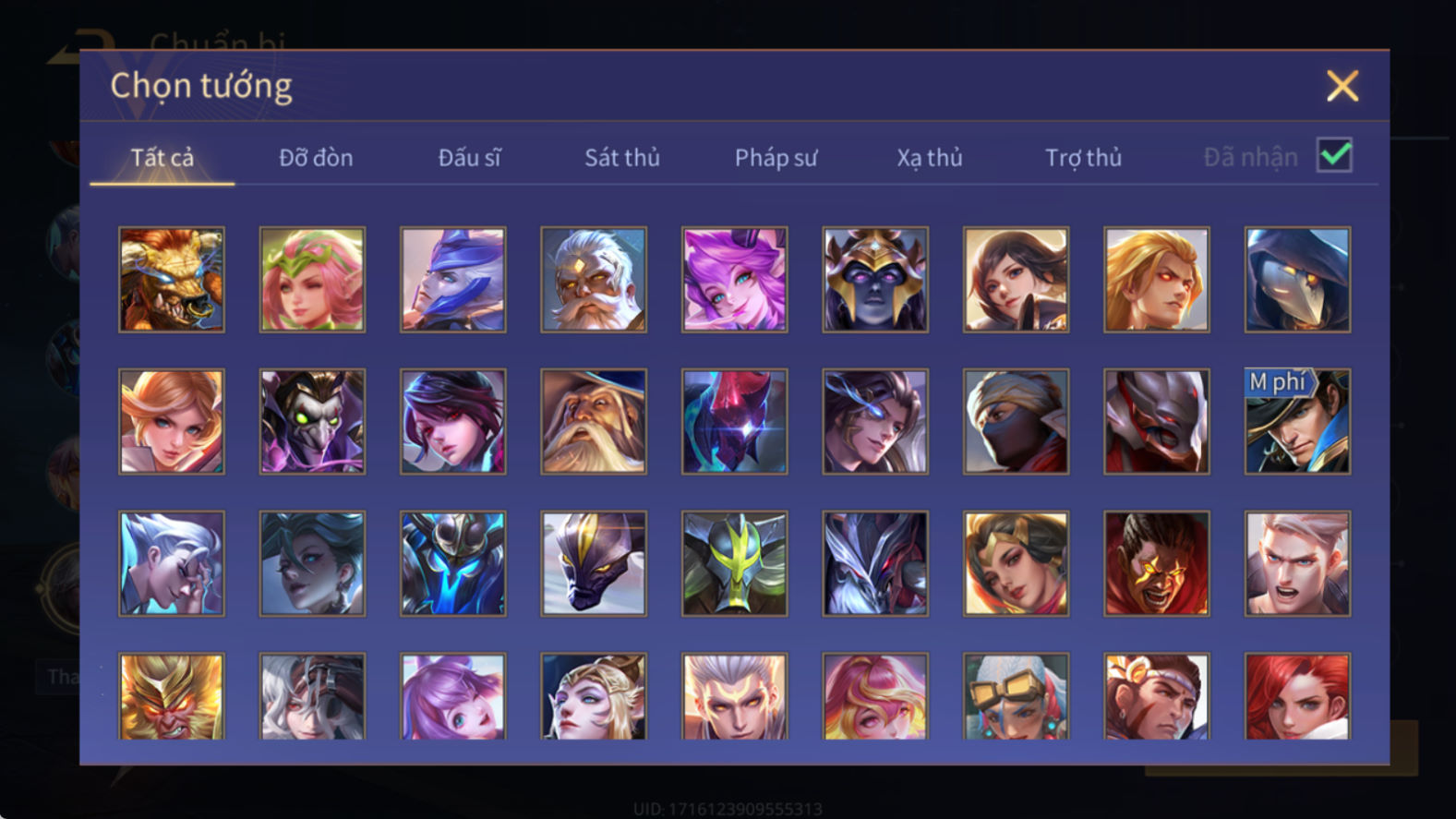This screenshot has height=819, width=1456.
Task: Filter heroes by 'Sát thủ'
Action: coord(622,158)
